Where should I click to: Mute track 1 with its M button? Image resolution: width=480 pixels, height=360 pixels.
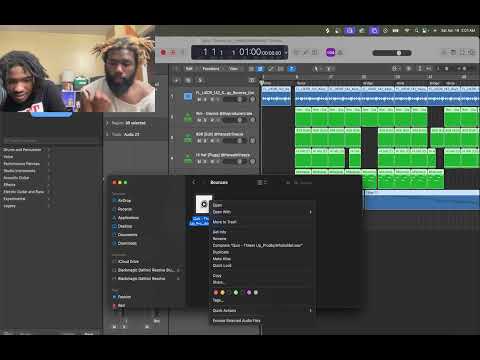tap(199, 99)
